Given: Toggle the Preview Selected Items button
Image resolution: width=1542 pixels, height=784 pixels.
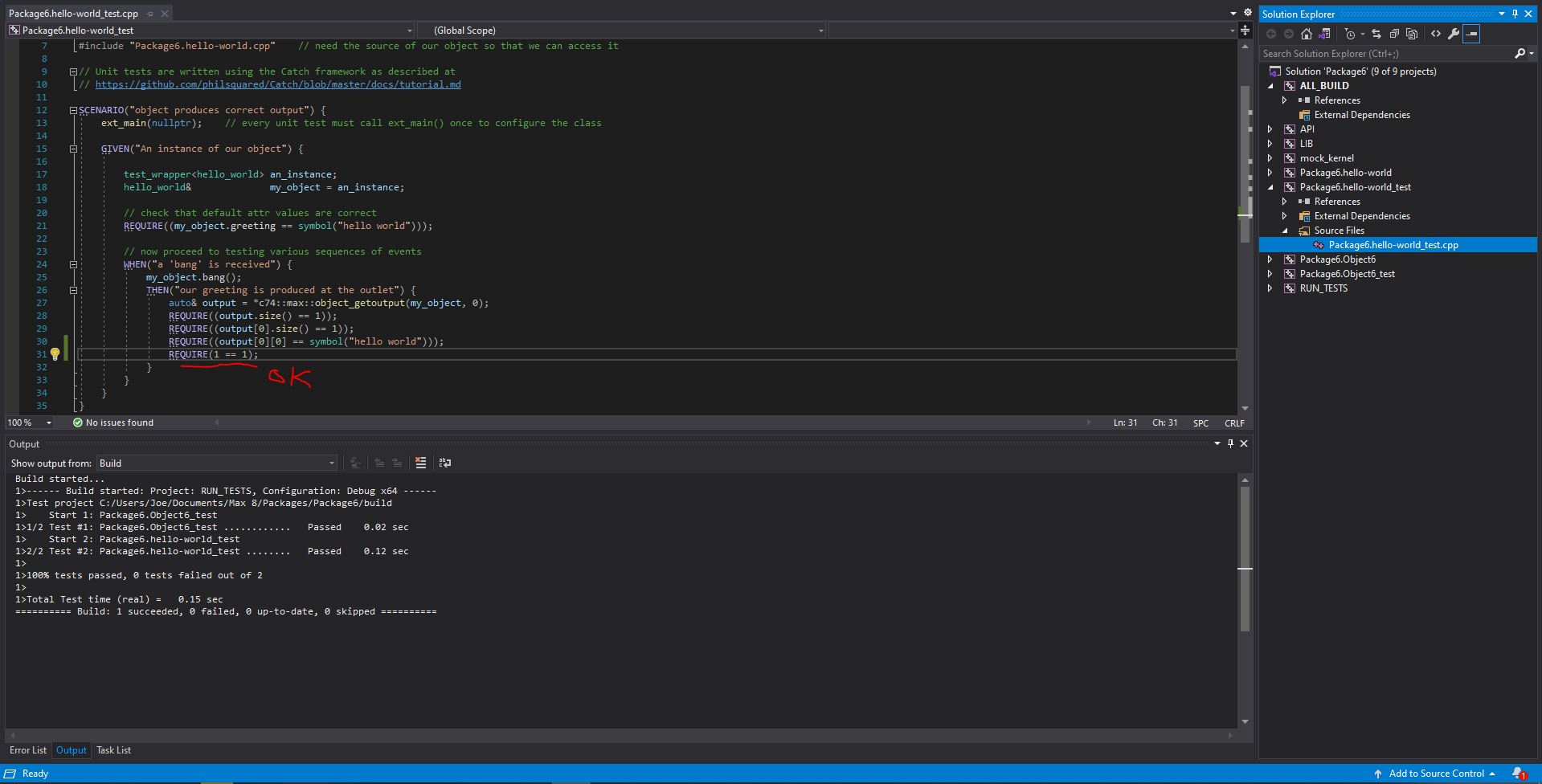Looking at the screenshot, I should (1471, 34).
